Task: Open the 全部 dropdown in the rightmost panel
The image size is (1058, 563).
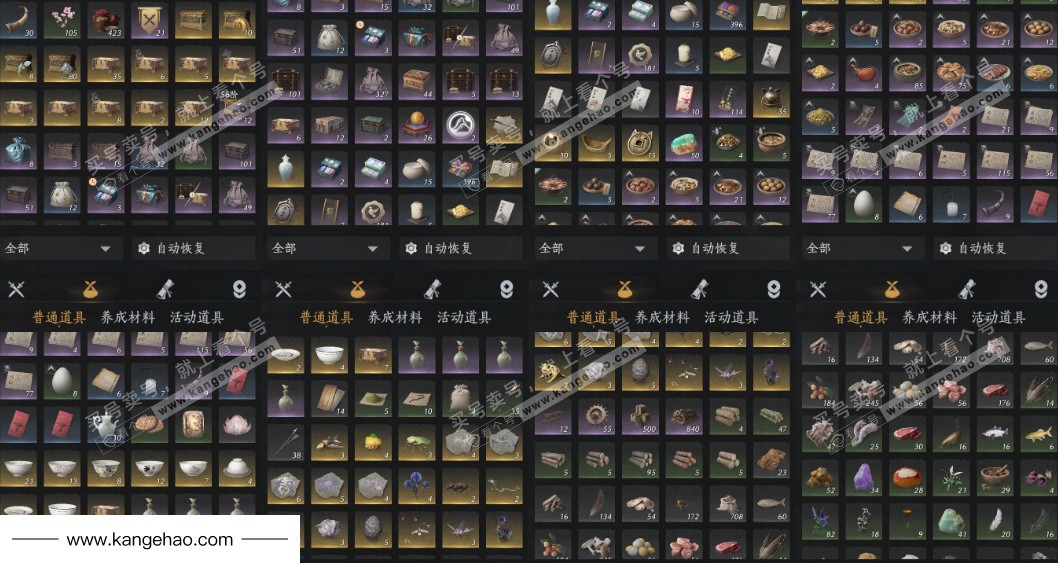Action: (x=862, y=248)
